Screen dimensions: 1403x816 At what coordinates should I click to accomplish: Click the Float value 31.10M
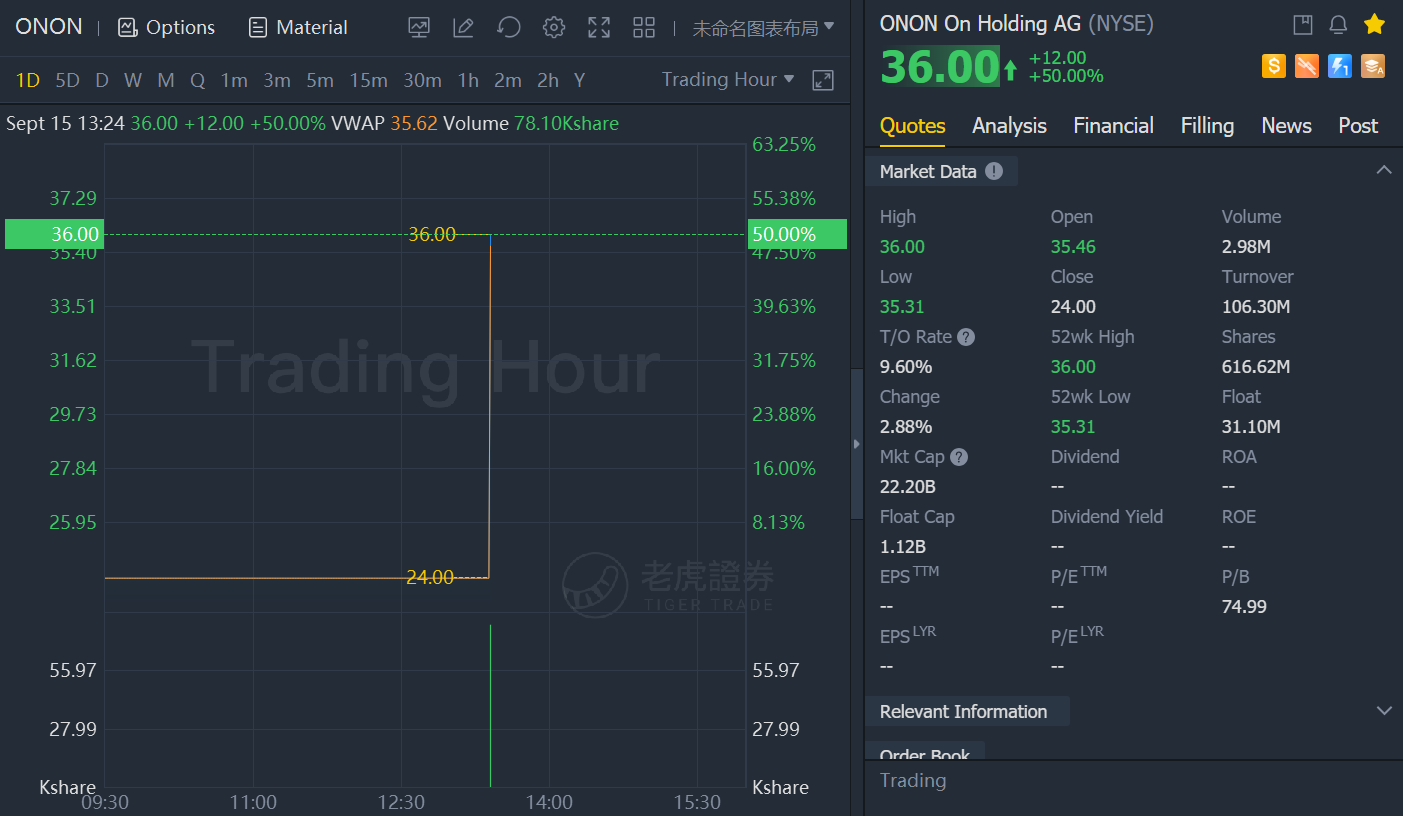[x=1251, y=427]
